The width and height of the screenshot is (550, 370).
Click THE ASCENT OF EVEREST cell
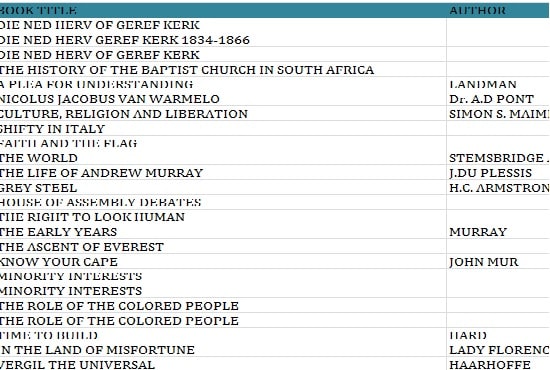click(x=223, y=247)
